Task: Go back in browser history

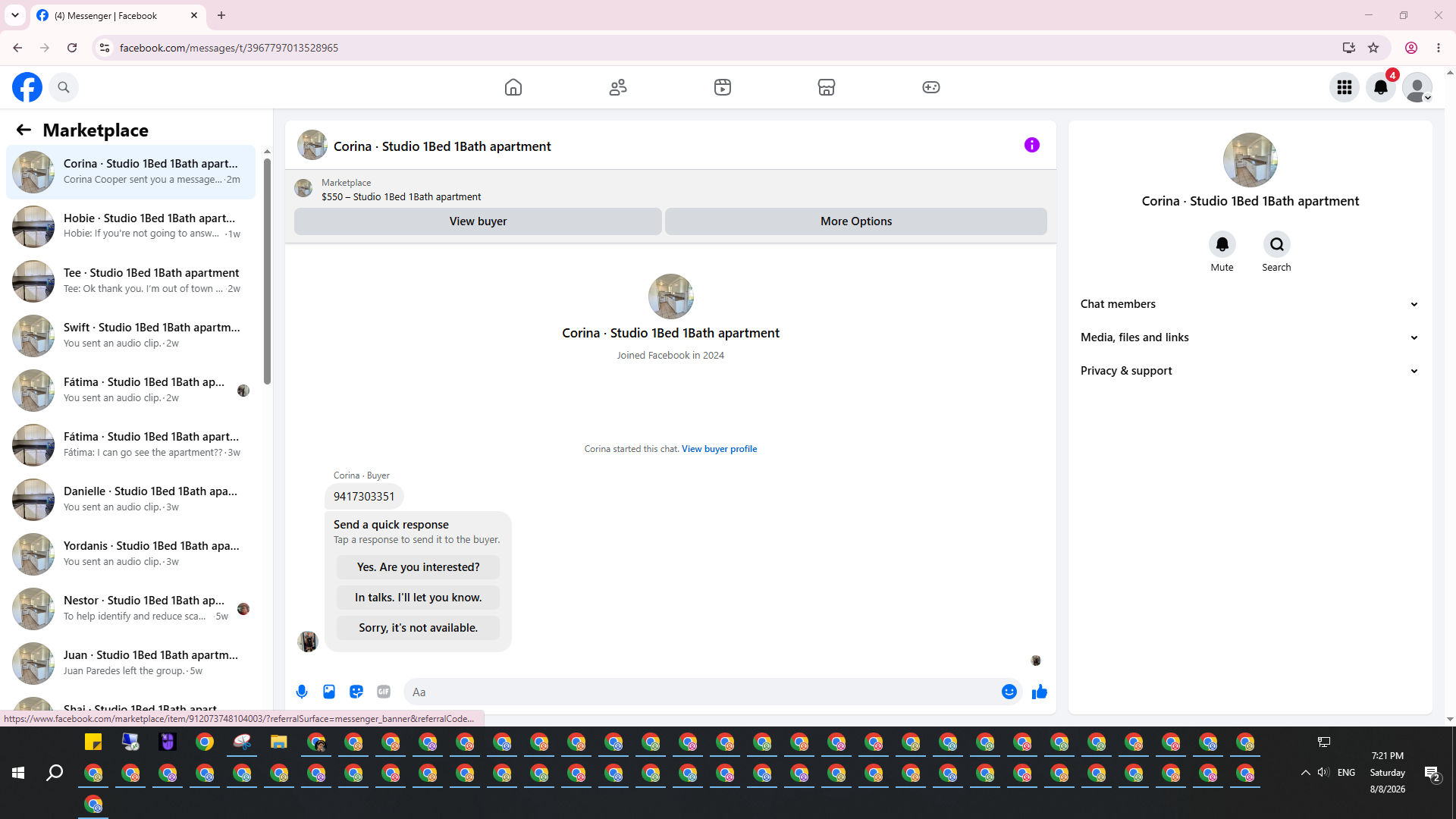Action: tap(17, 48)
